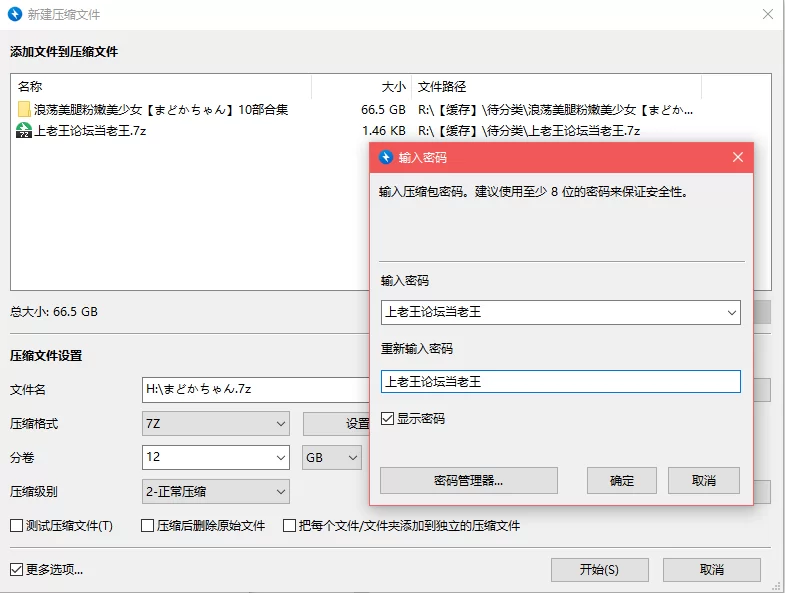Click the folder icon in the file list
The height and width of the screenshot is (593, 785).
click(24, 109)
